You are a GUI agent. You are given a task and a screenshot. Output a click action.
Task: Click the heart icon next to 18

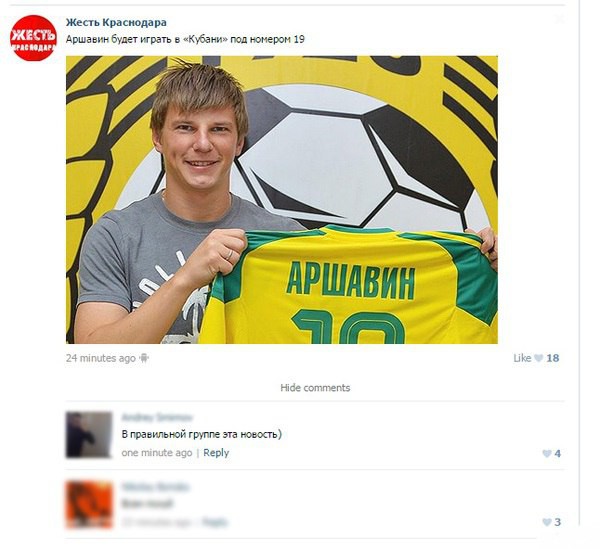538,358
